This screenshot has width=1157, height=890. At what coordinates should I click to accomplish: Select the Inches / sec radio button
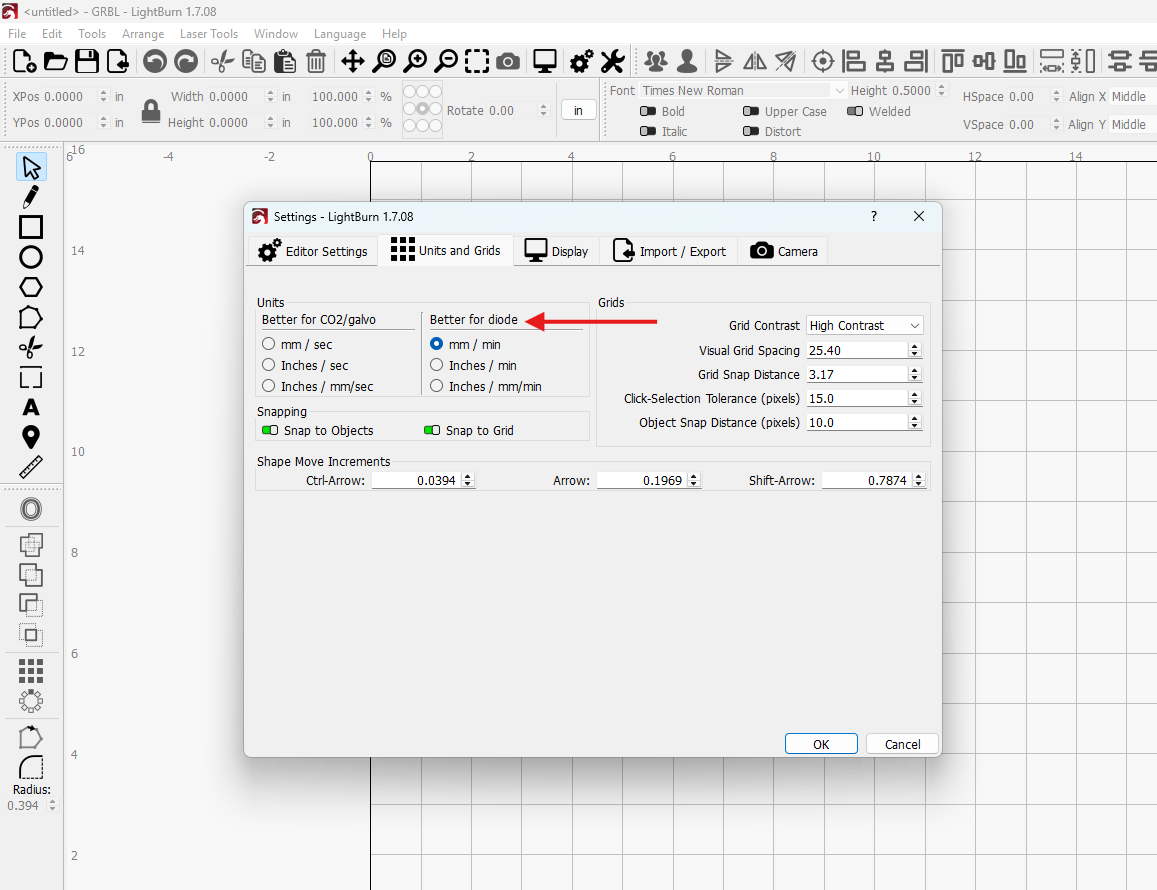269,365
